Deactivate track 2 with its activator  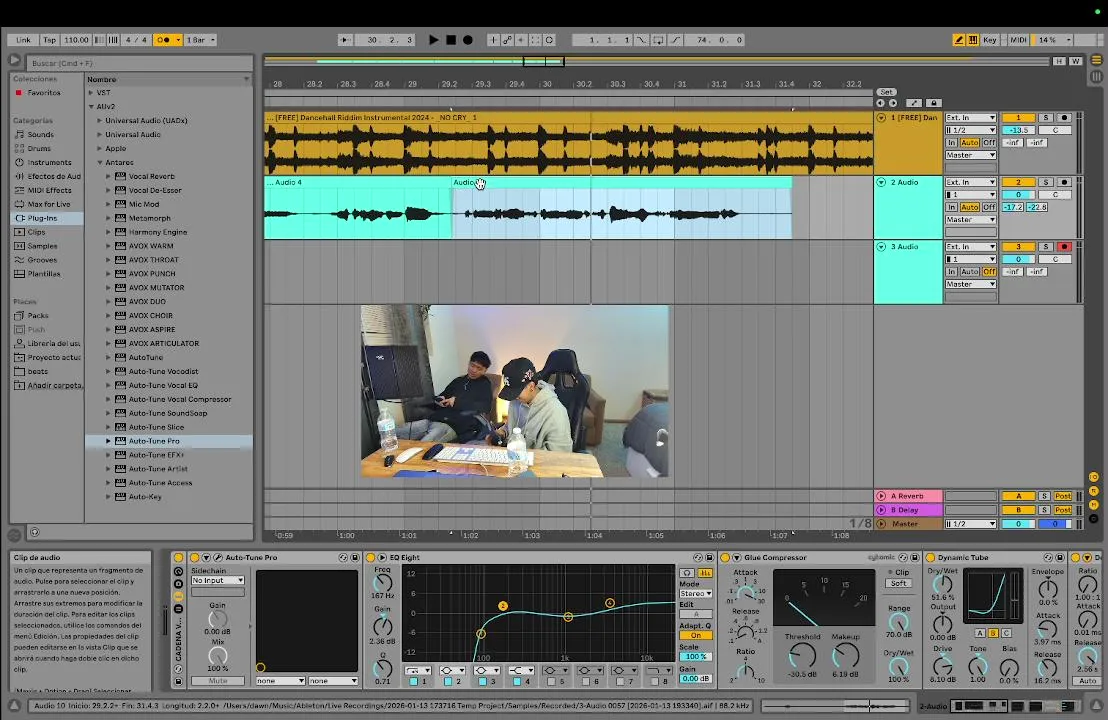[1018, 182]
